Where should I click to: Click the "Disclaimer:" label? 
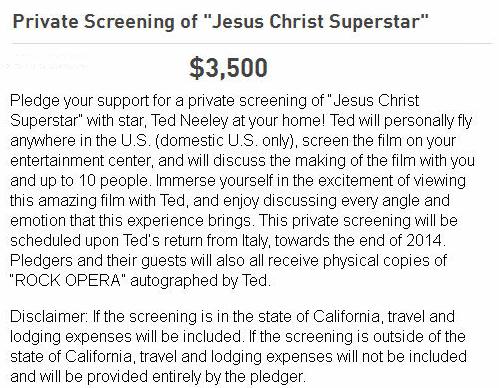pos(49,317)
